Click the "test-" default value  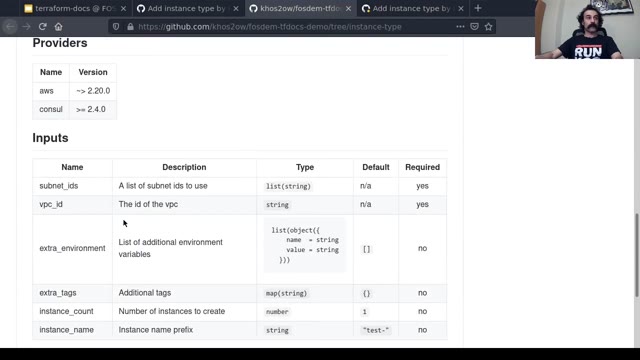[x=376, y=330]
